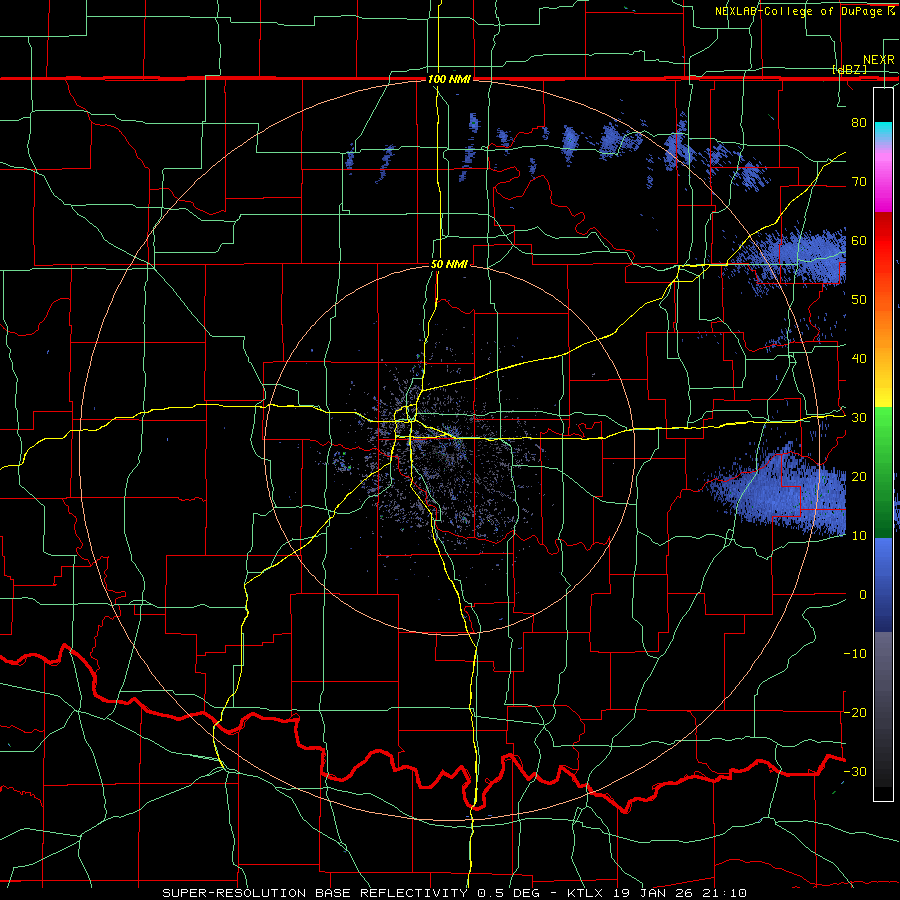The height and width of the screenshot is (900, 900).
Task: Click the 'NEXR' label above the color scale
Action: tap(879, 60)
